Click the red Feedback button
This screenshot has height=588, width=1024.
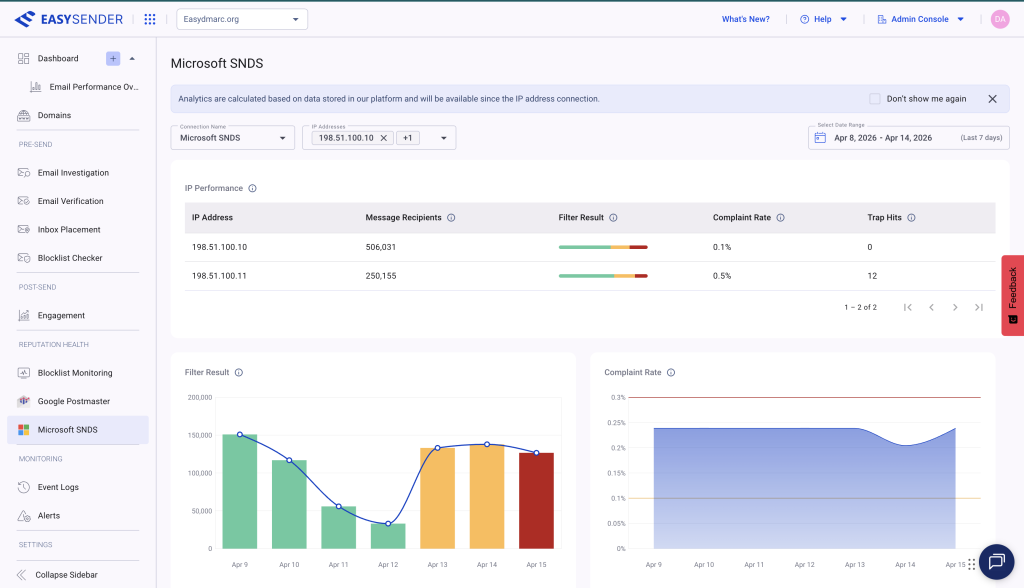tap(1012, 295)
